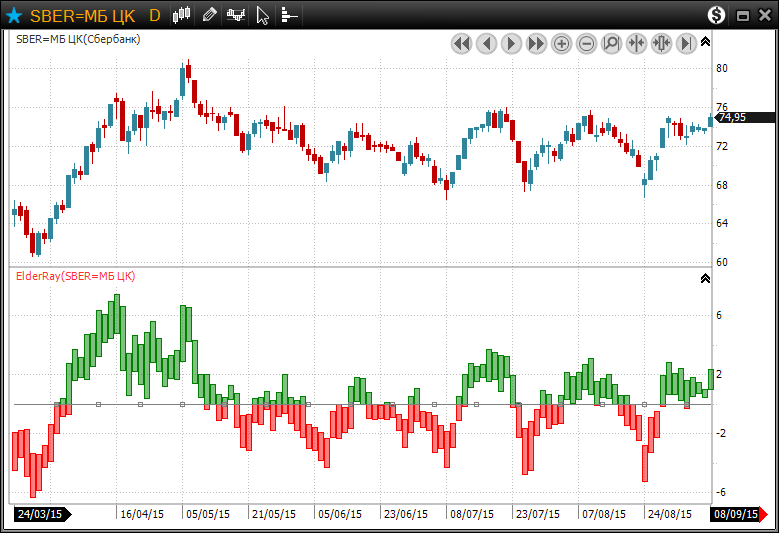Activate the magnifier zoom area tool
The image size is (779, 533).
(x=611, y=43)
